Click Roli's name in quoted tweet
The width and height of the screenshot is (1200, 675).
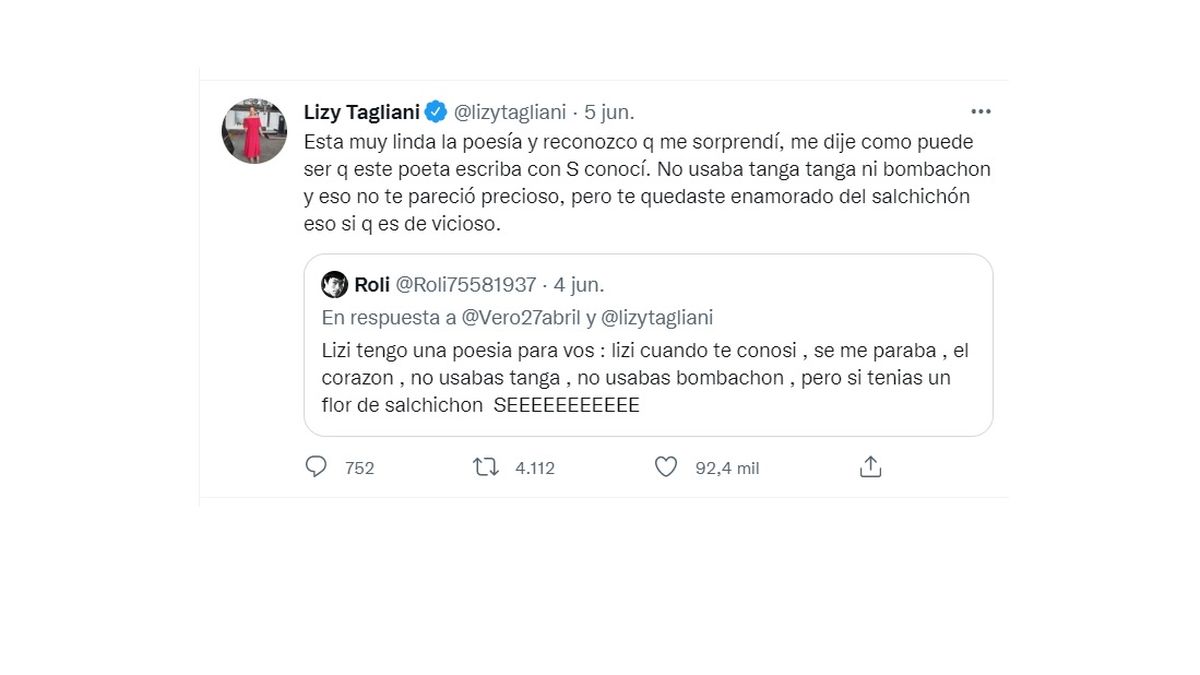(372, 285)
